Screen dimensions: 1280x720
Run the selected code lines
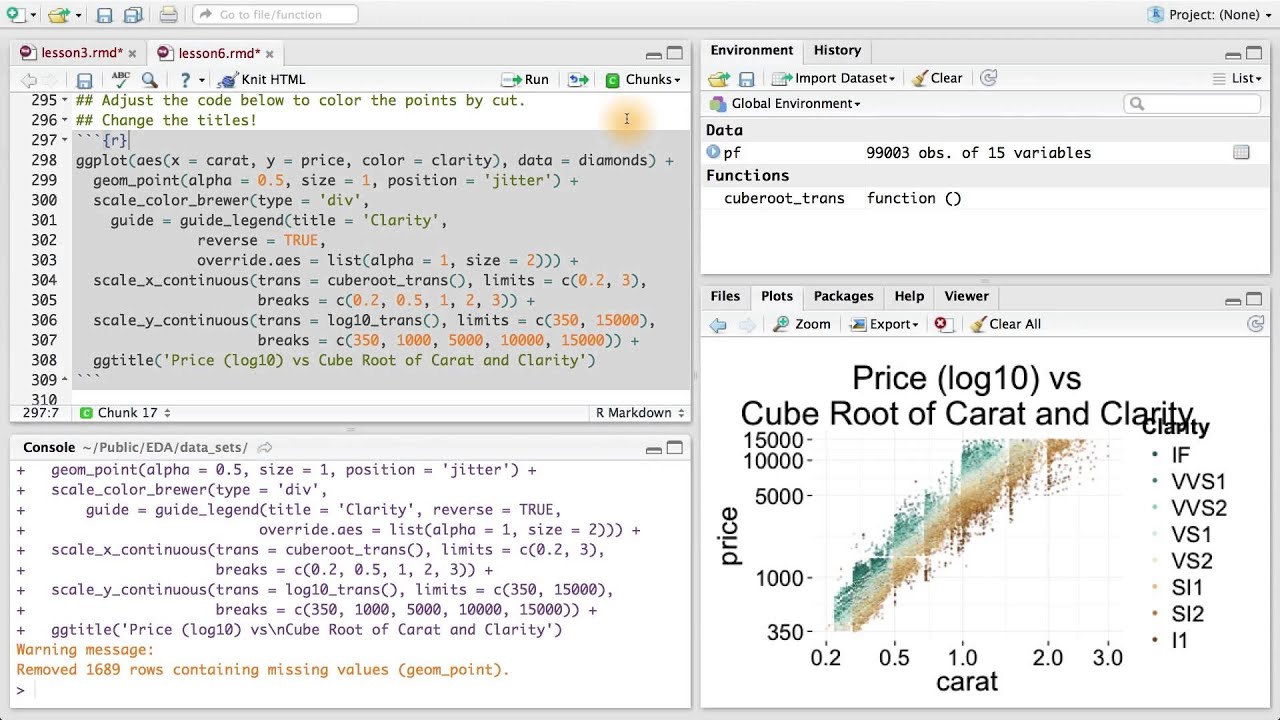[x=525, y=80]
